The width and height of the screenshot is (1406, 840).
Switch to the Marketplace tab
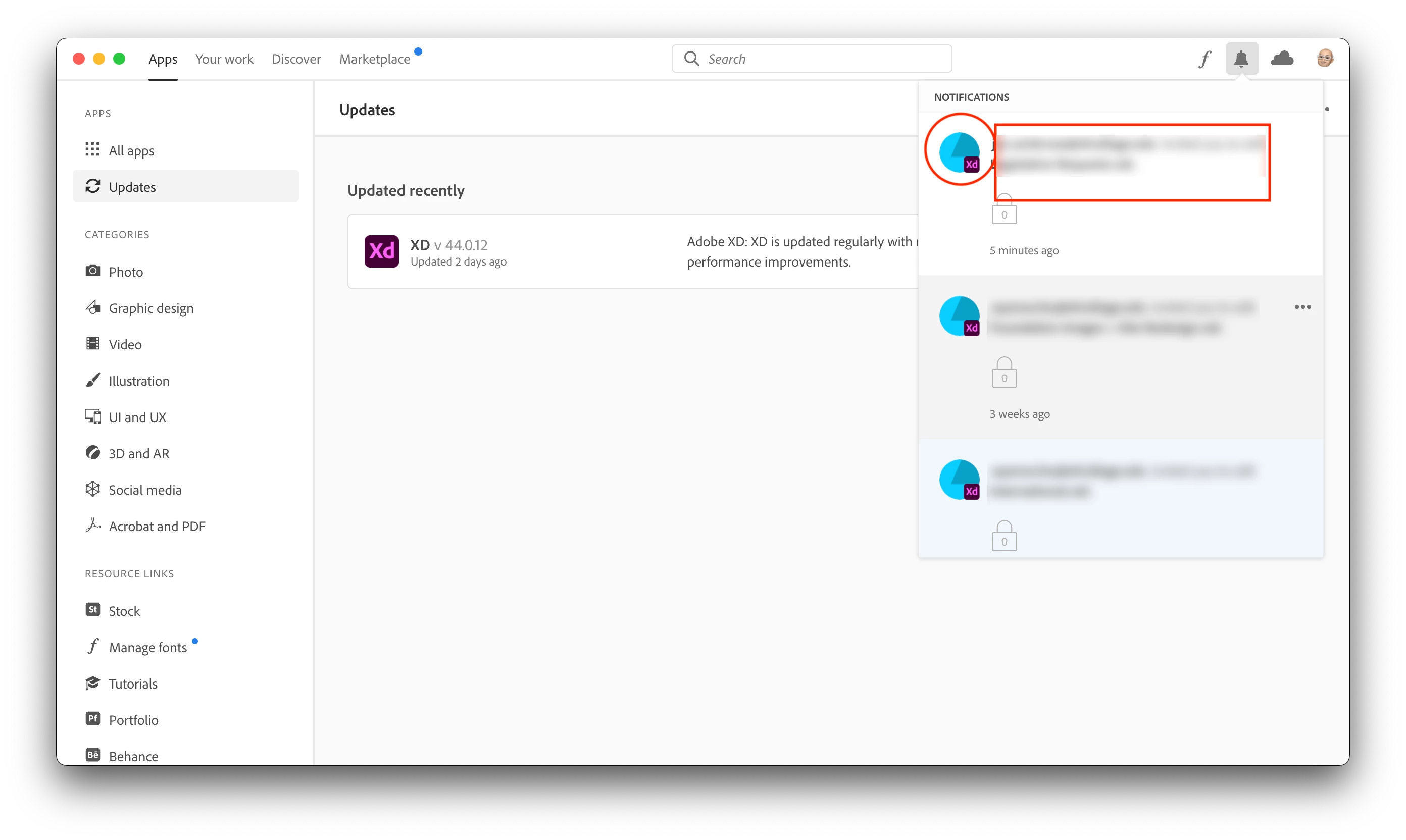pyautogui.click(x=374, y=59)
